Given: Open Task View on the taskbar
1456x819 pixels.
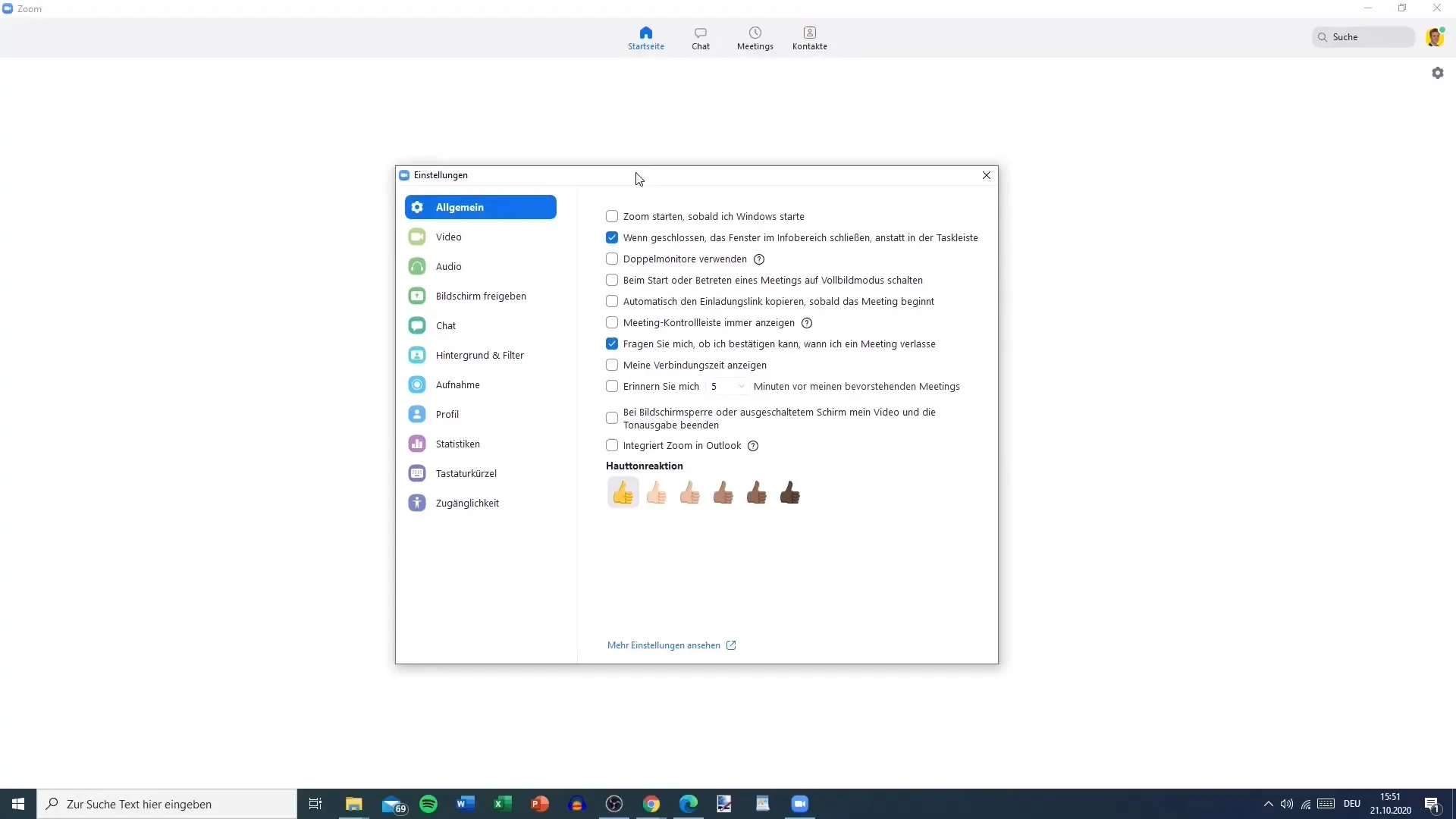Looking at the screenshot, I should tap(315, 804).
